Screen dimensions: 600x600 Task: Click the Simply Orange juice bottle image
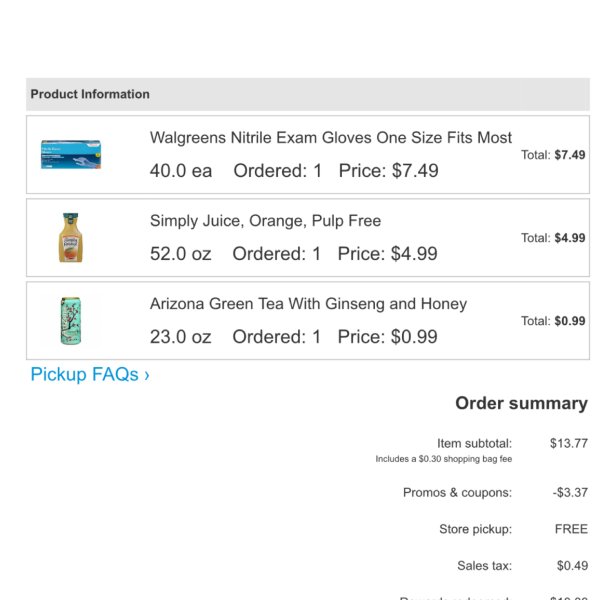tap(70, 238)
